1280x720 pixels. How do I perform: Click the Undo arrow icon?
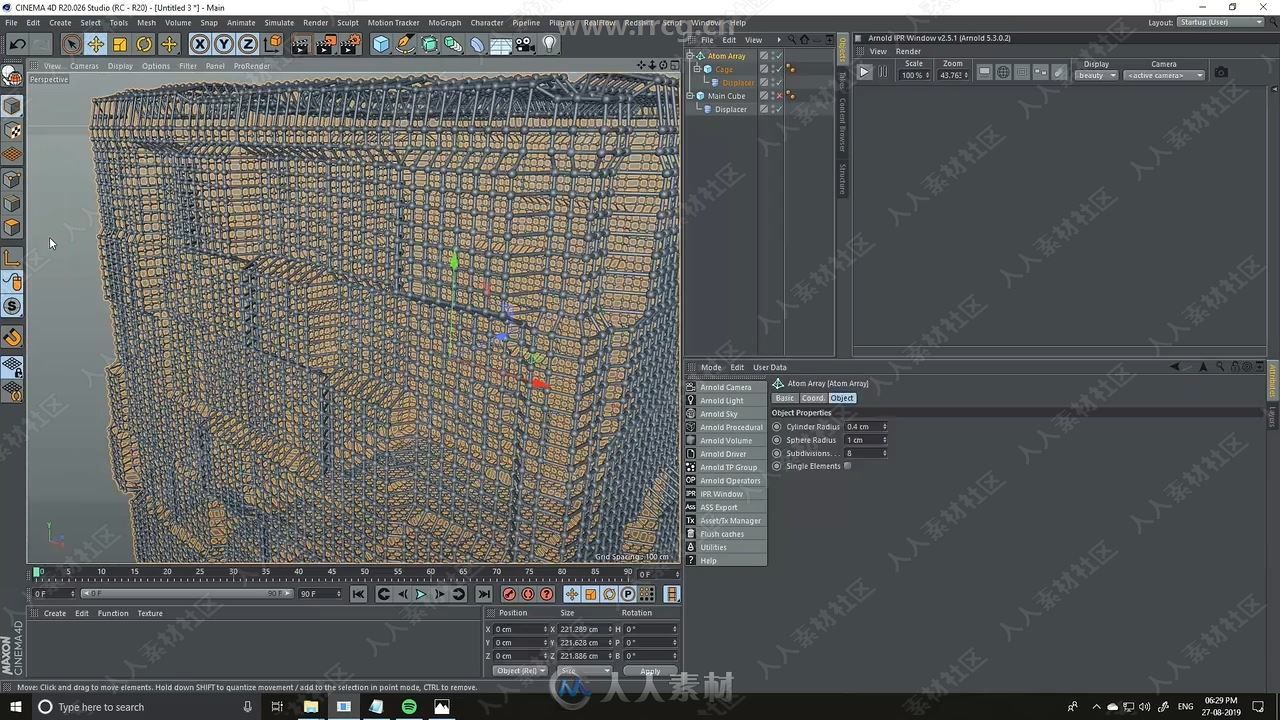click(17, 44)
